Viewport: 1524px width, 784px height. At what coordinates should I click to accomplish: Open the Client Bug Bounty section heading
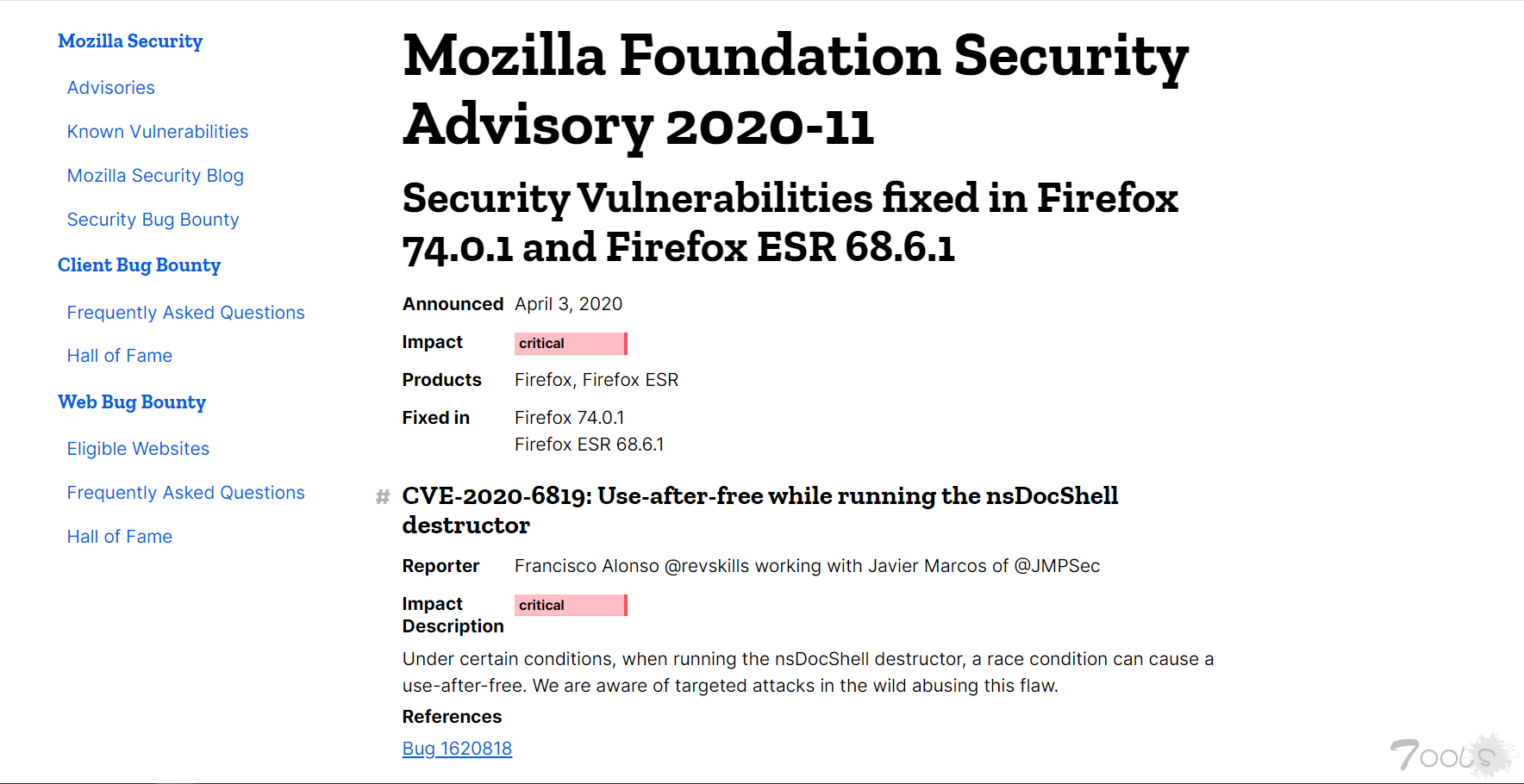click(x=139, y=265)
